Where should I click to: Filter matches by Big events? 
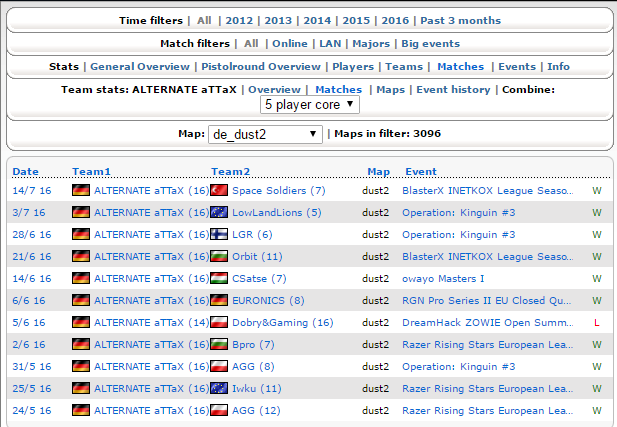[430, 43]
